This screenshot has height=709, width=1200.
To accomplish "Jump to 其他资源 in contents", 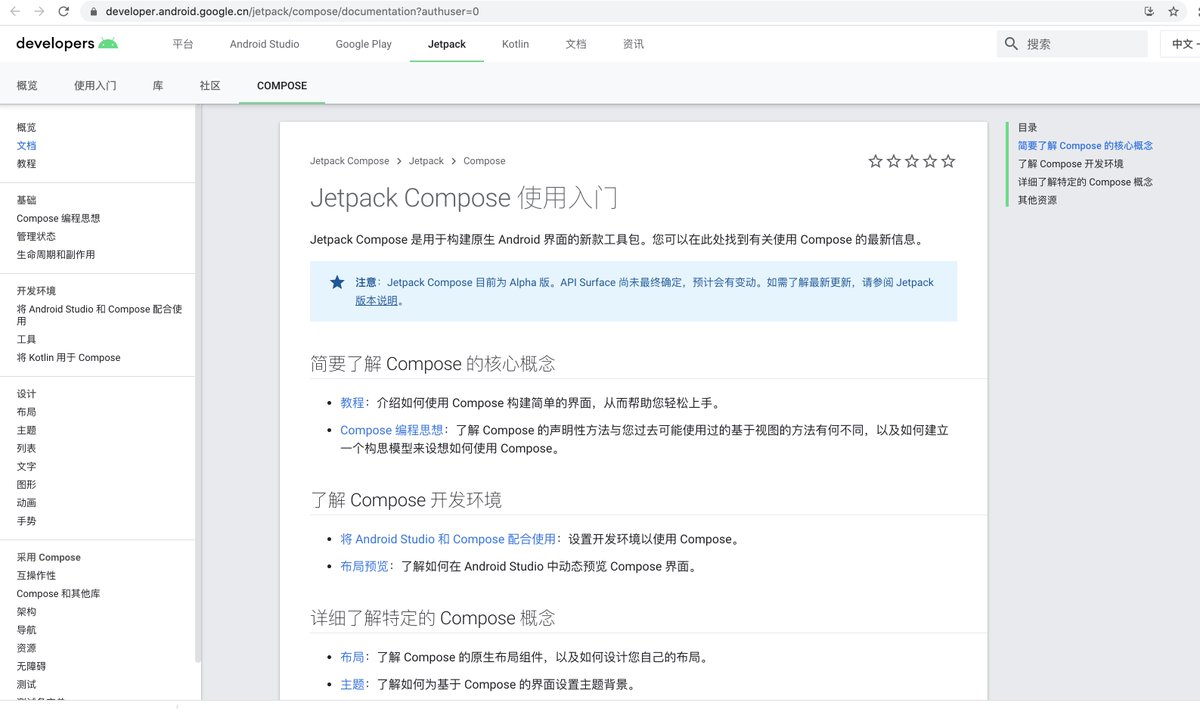I will (x=1037, y=200).
